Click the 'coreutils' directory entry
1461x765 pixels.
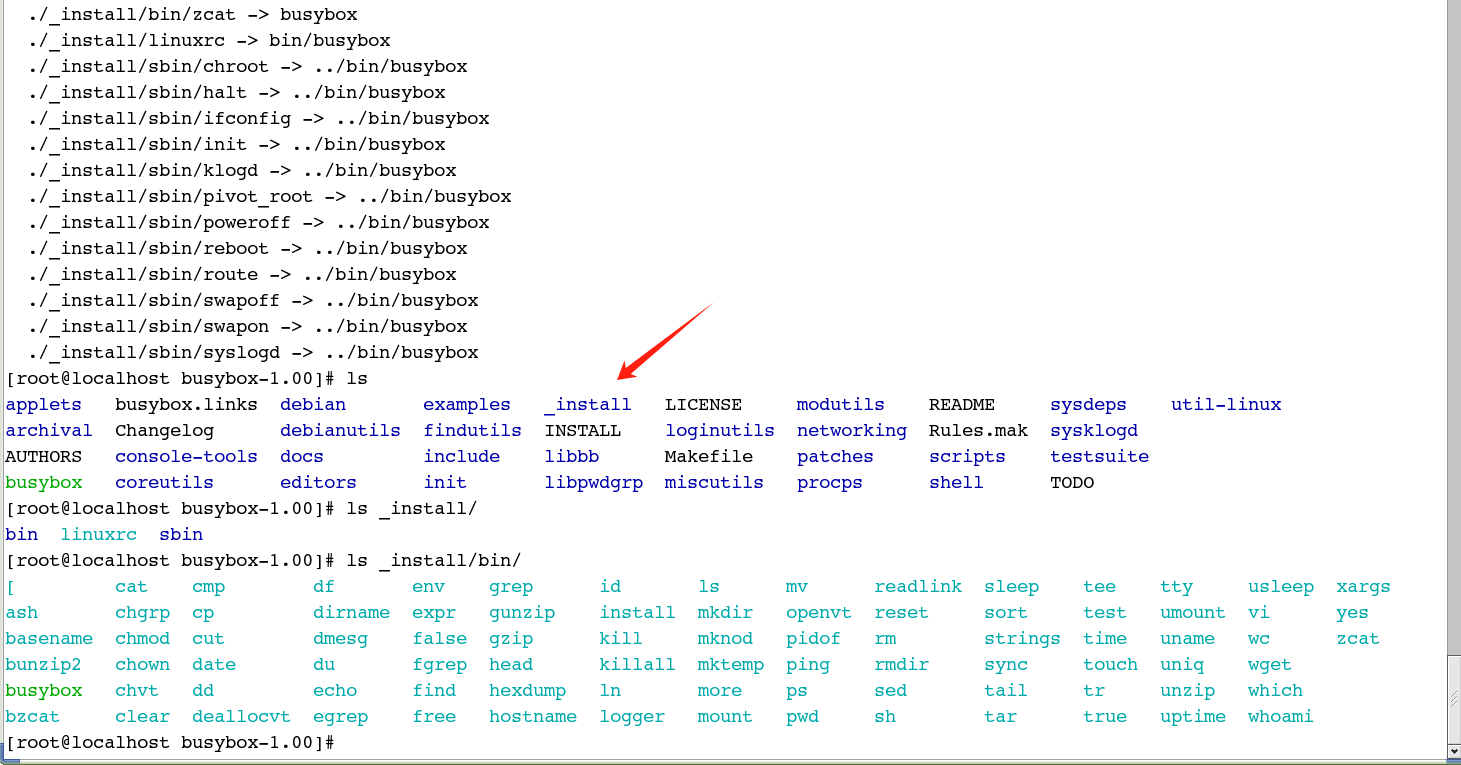[164, 483]
